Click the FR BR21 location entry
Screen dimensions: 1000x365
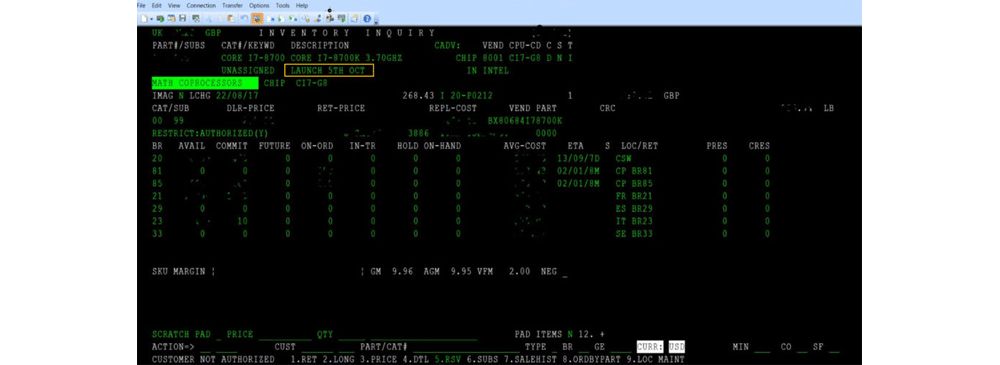[x=634, y=197]
